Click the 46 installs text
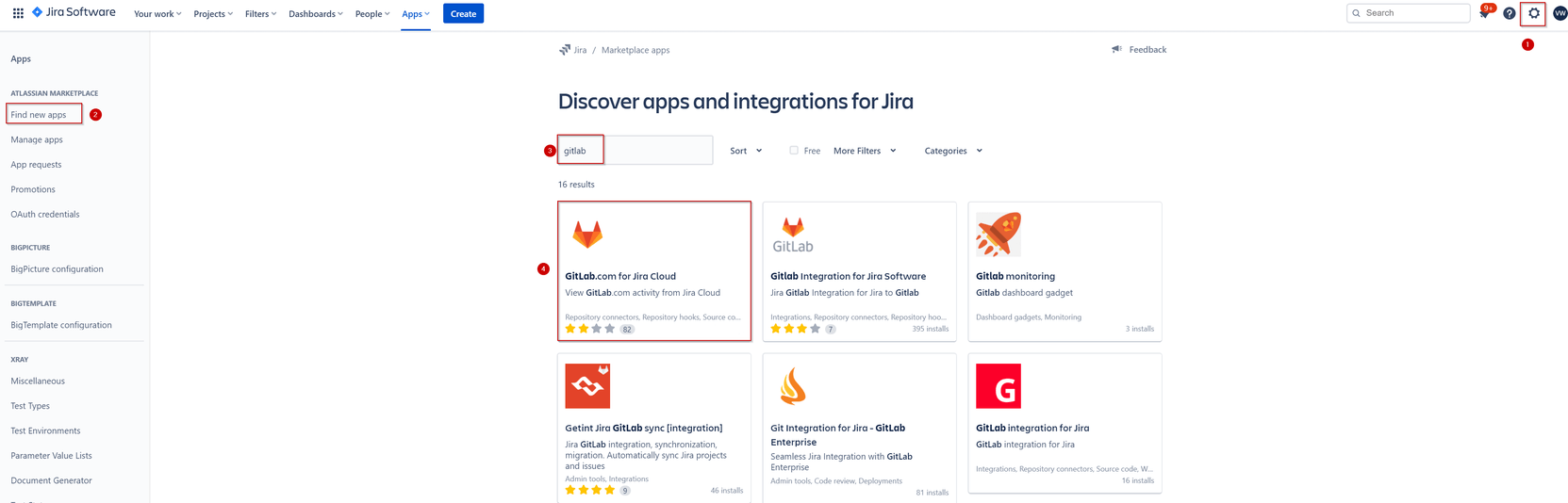 [727, 491]
